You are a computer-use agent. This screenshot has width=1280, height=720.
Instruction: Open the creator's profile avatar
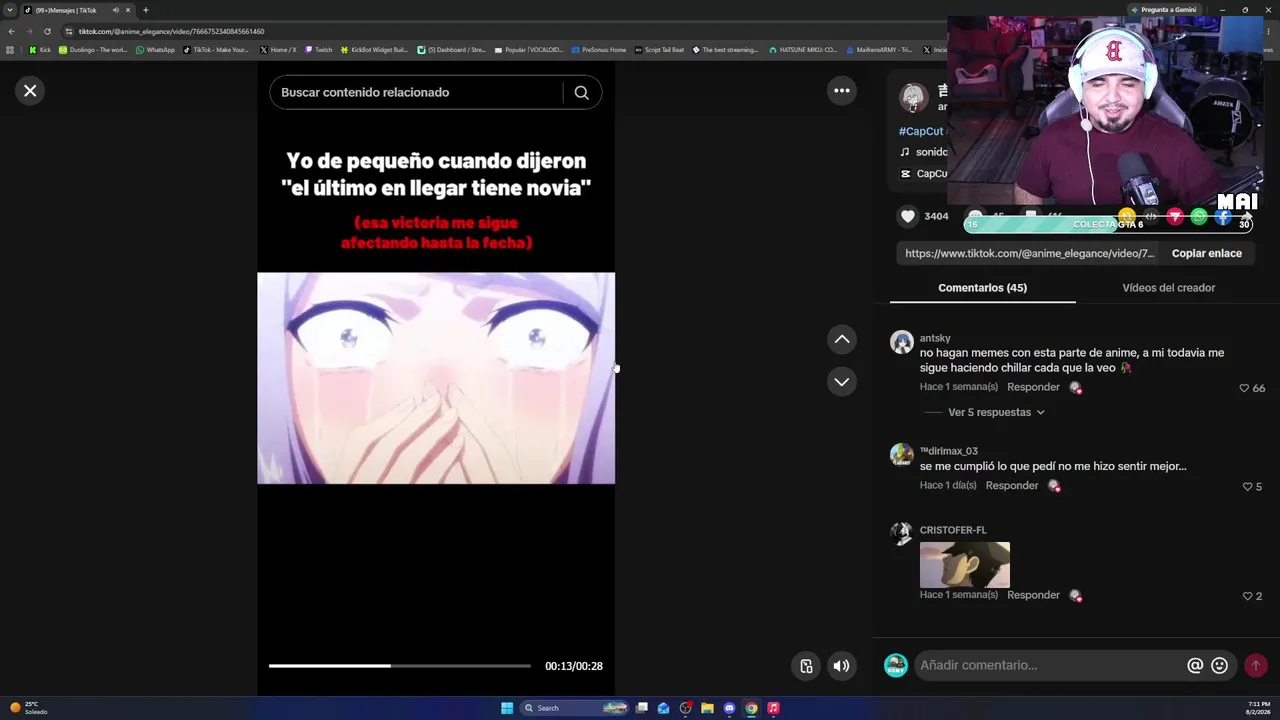click(x=913, y=98)
